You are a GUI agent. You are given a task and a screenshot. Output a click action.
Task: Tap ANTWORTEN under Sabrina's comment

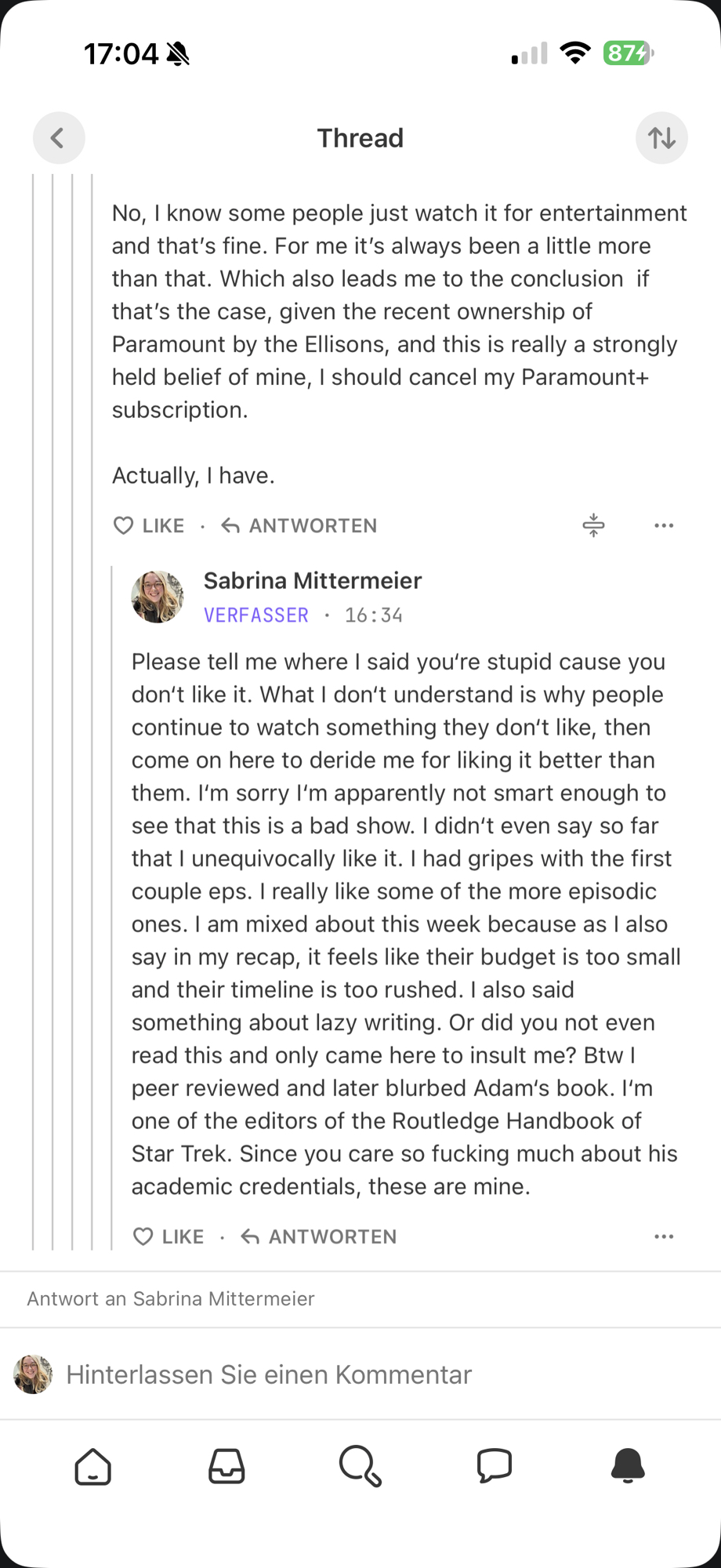click(319, 1236)
